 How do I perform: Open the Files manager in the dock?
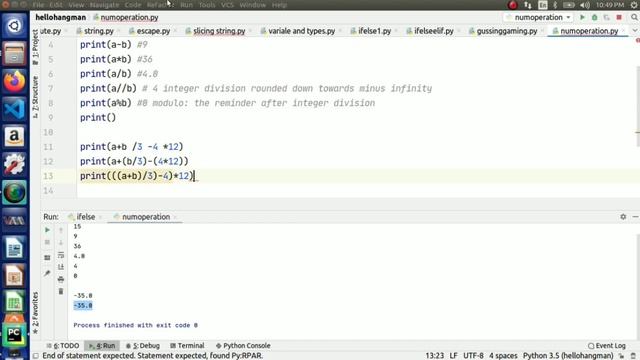coord(14,53)
